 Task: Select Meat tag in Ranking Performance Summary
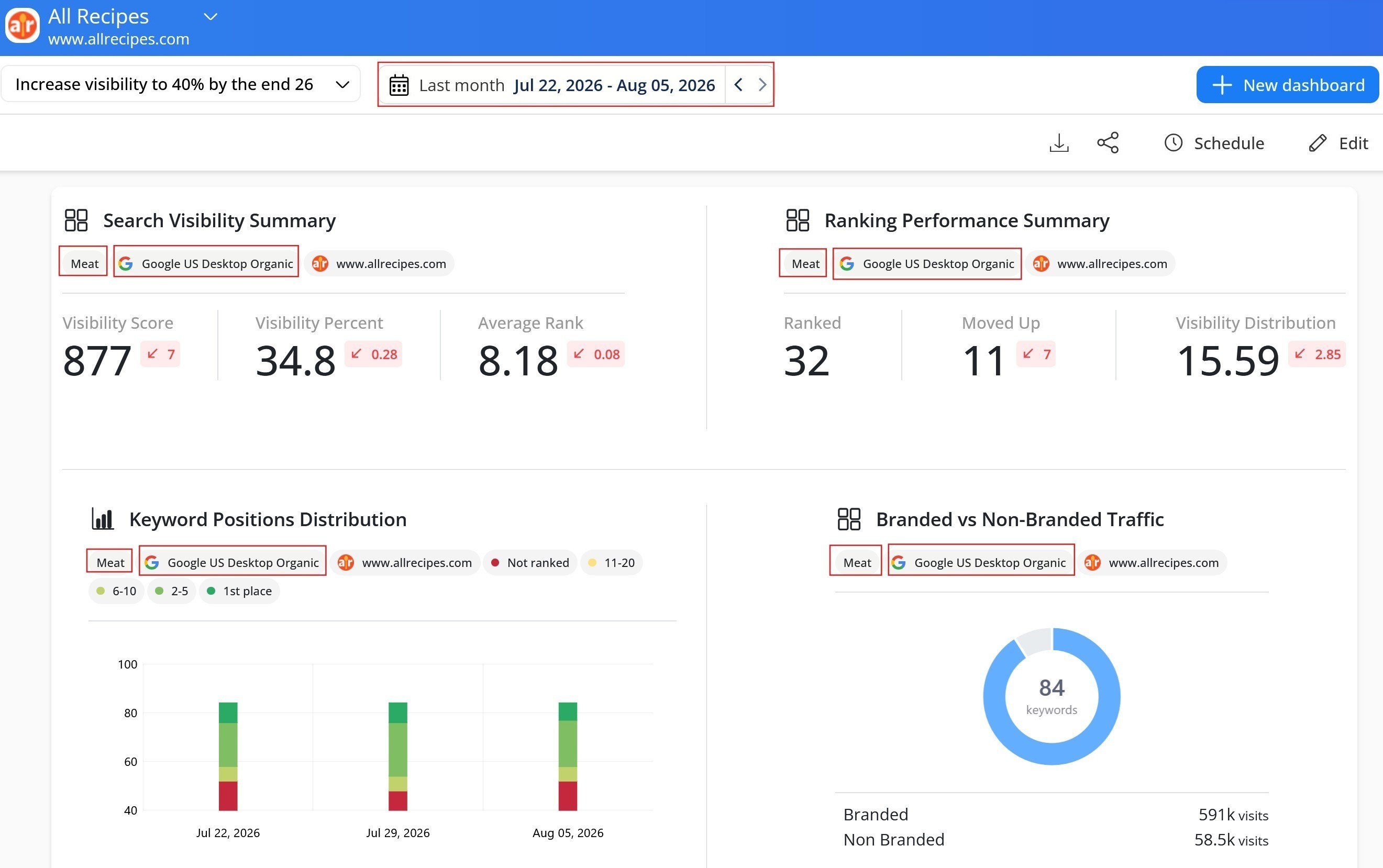point(805,263)
